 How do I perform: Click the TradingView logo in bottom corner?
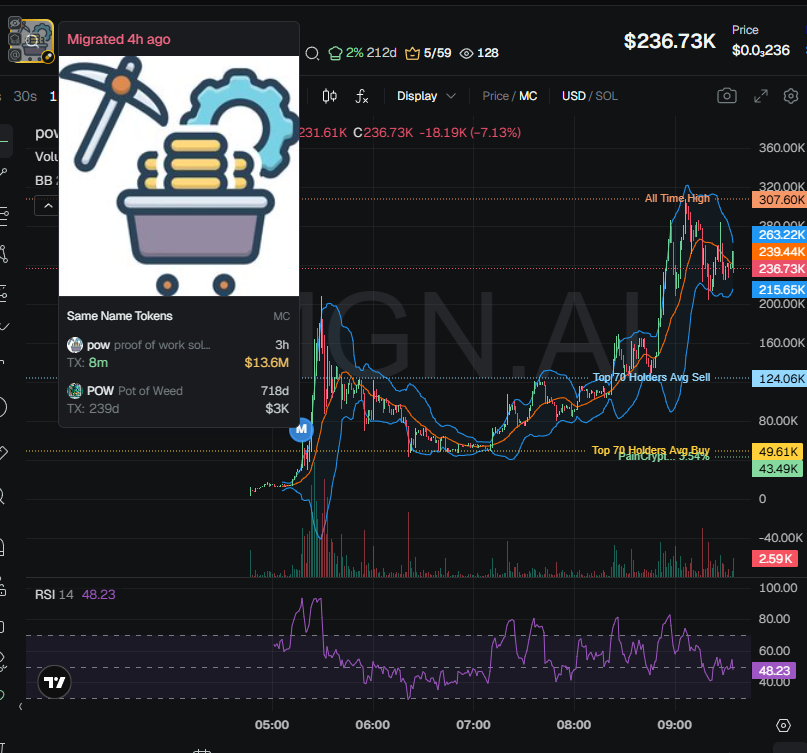[53, 682]
